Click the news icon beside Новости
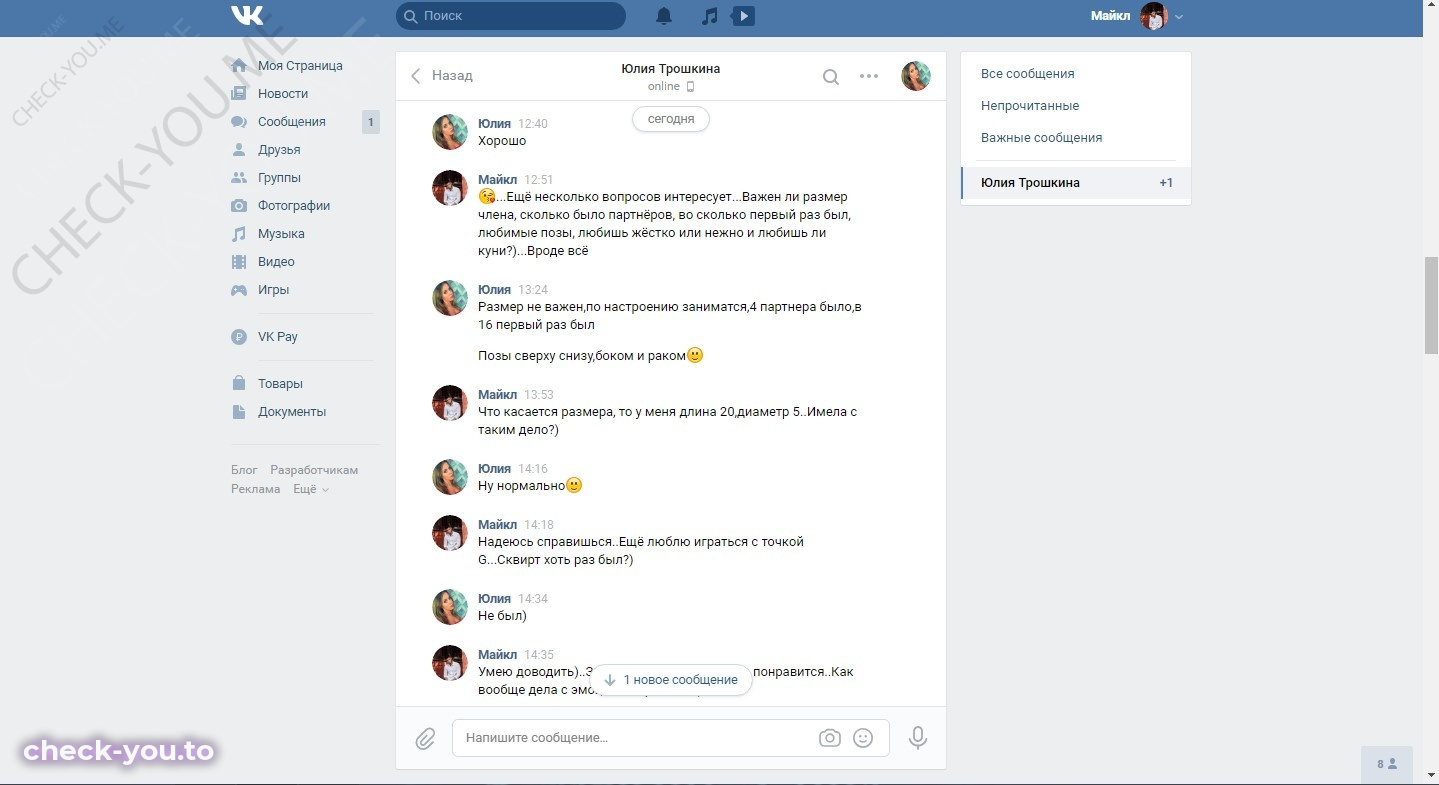The width and height of the screenshot is (1439, 785). pyautogui.click(x=239, y=94)
